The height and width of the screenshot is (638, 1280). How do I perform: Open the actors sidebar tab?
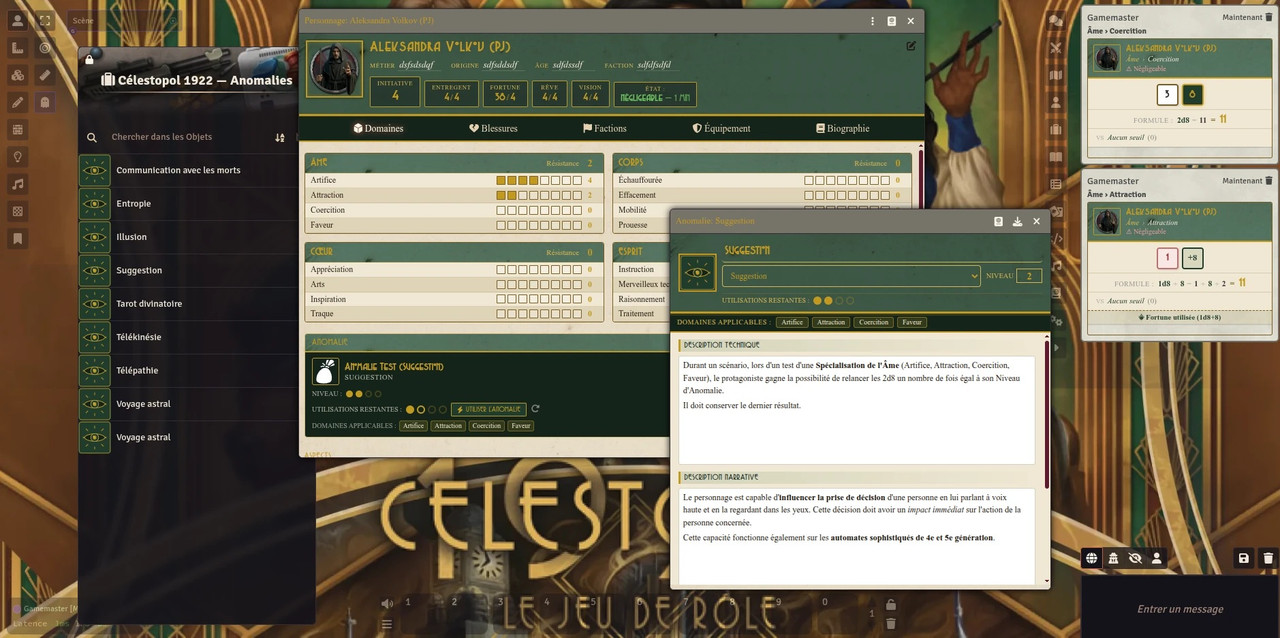1056,102
